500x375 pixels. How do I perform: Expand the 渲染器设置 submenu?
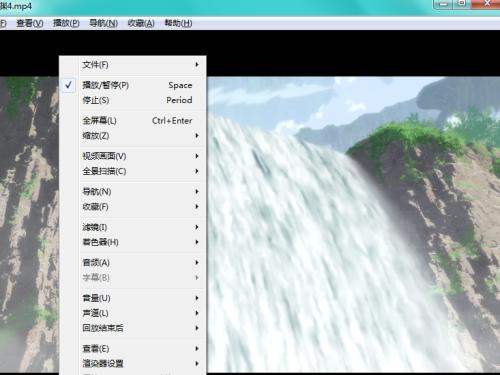(133, 363)
